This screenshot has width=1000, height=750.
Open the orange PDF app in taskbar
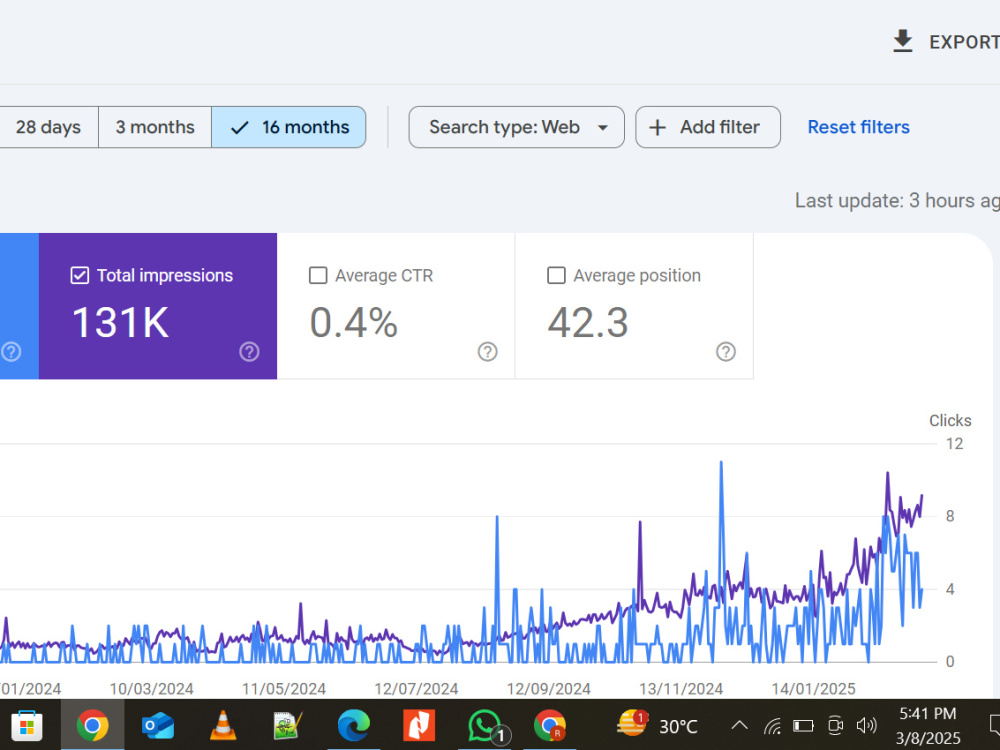419,725
